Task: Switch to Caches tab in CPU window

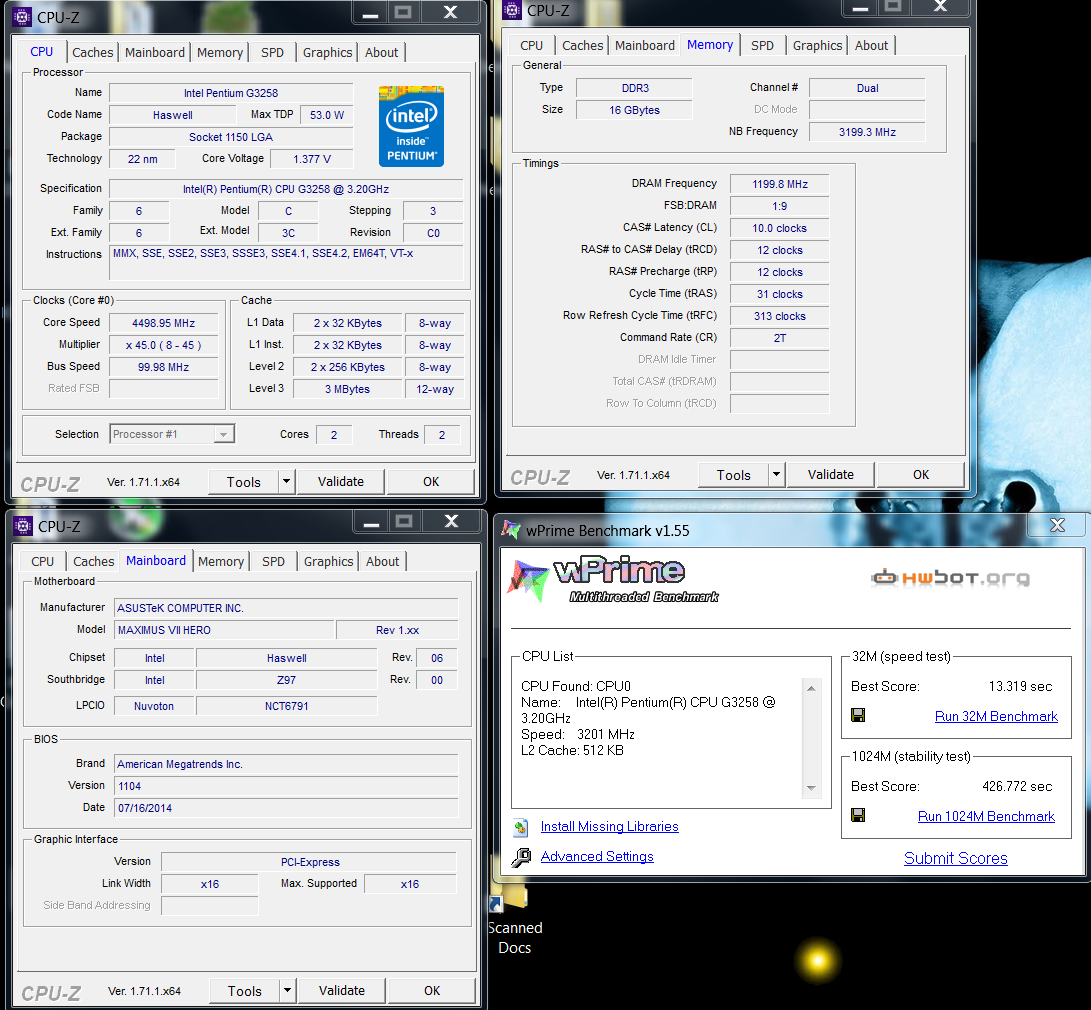Action: [x=93, y=52]
